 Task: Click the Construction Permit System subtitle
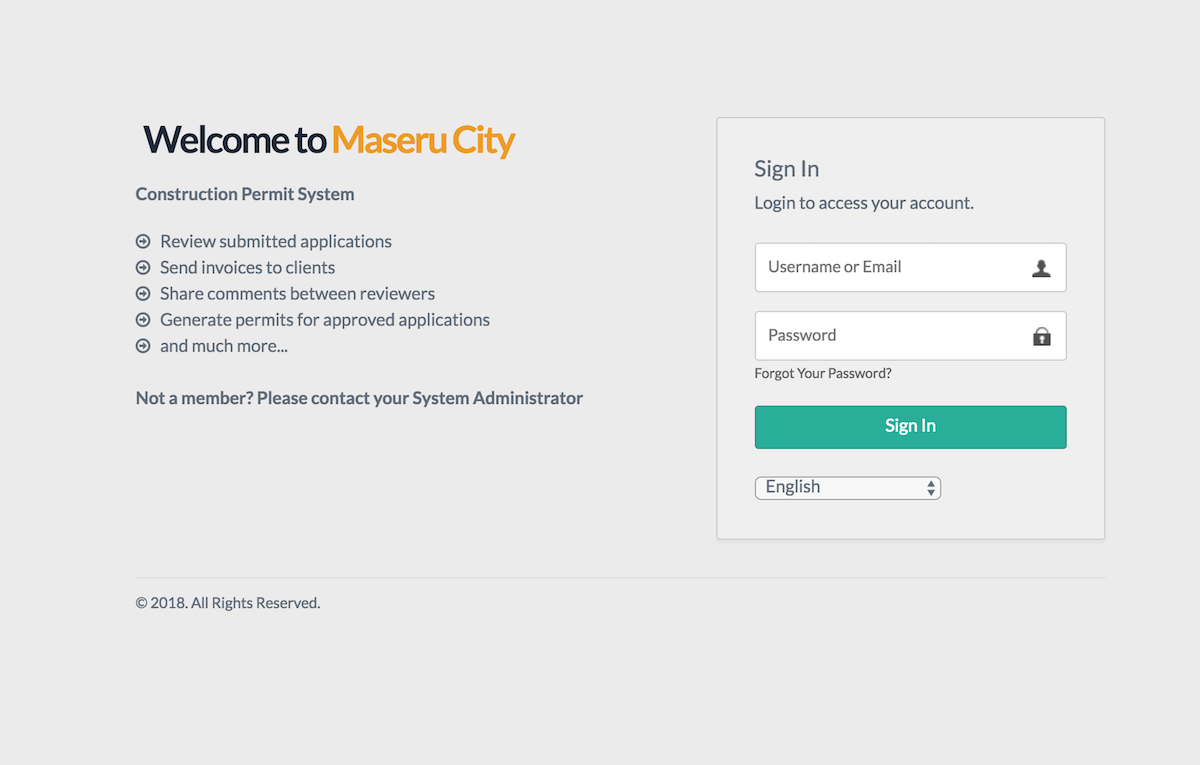(245, 194)
